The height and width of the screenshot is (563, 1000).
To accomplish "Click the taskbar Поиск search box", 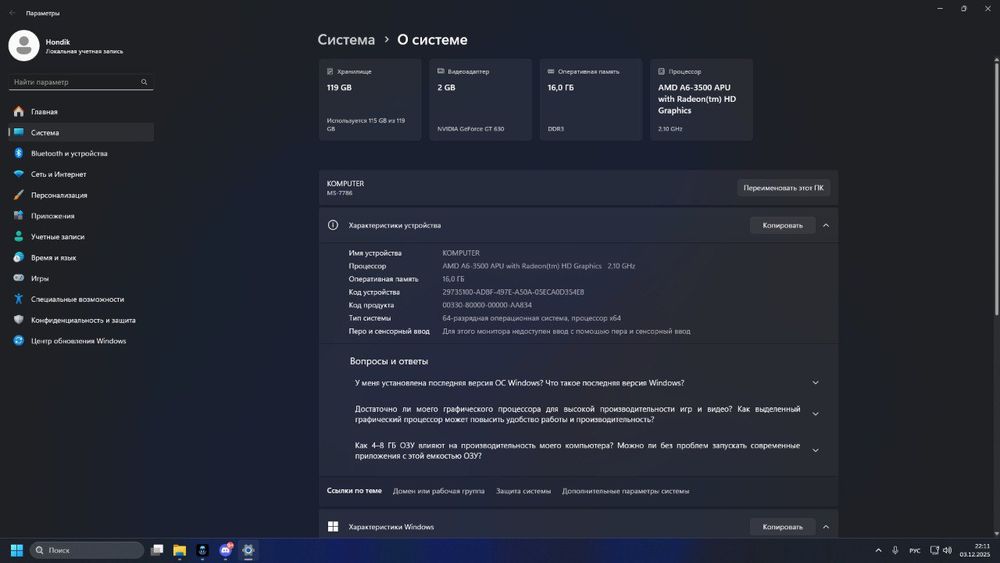I will 87,550.
